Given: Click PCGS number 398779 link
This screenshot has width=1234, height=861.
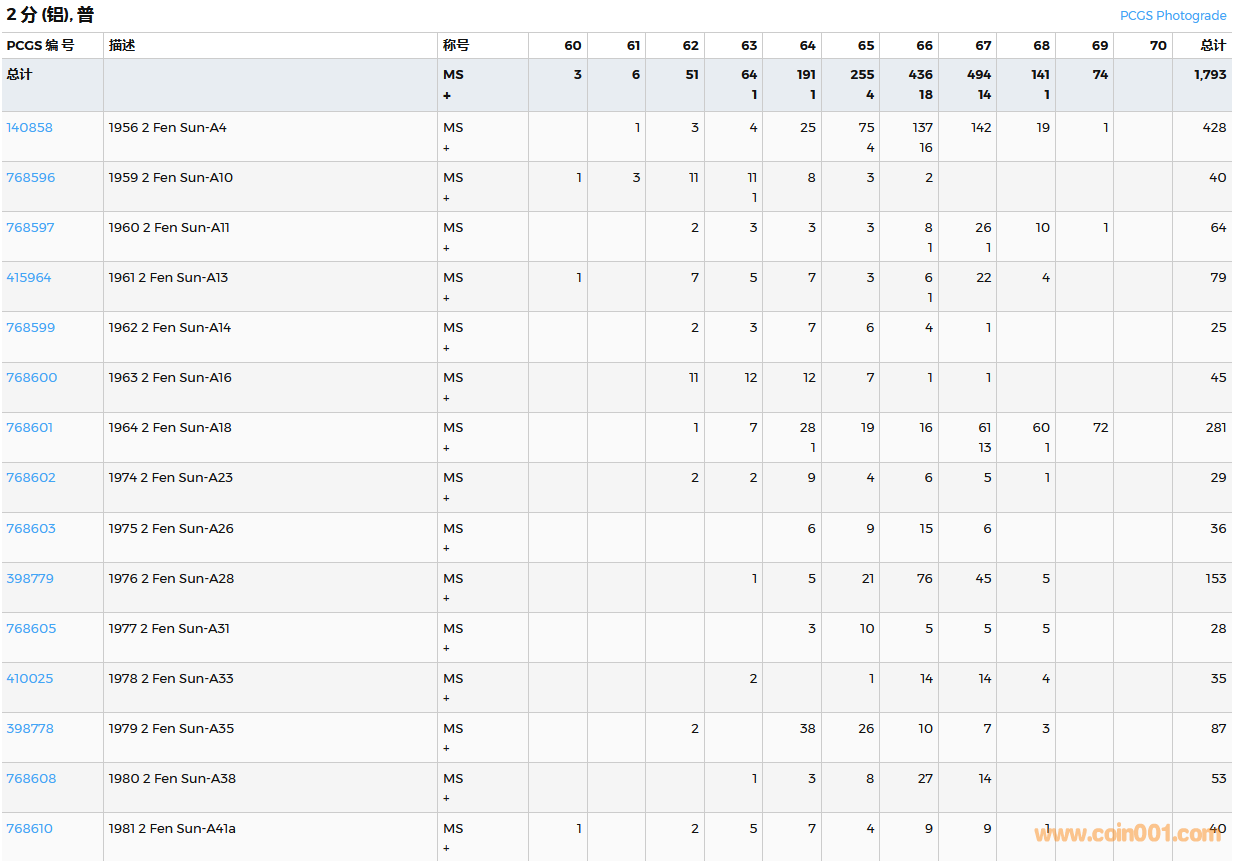Looking at the screenshot, I should coord(30,578).
